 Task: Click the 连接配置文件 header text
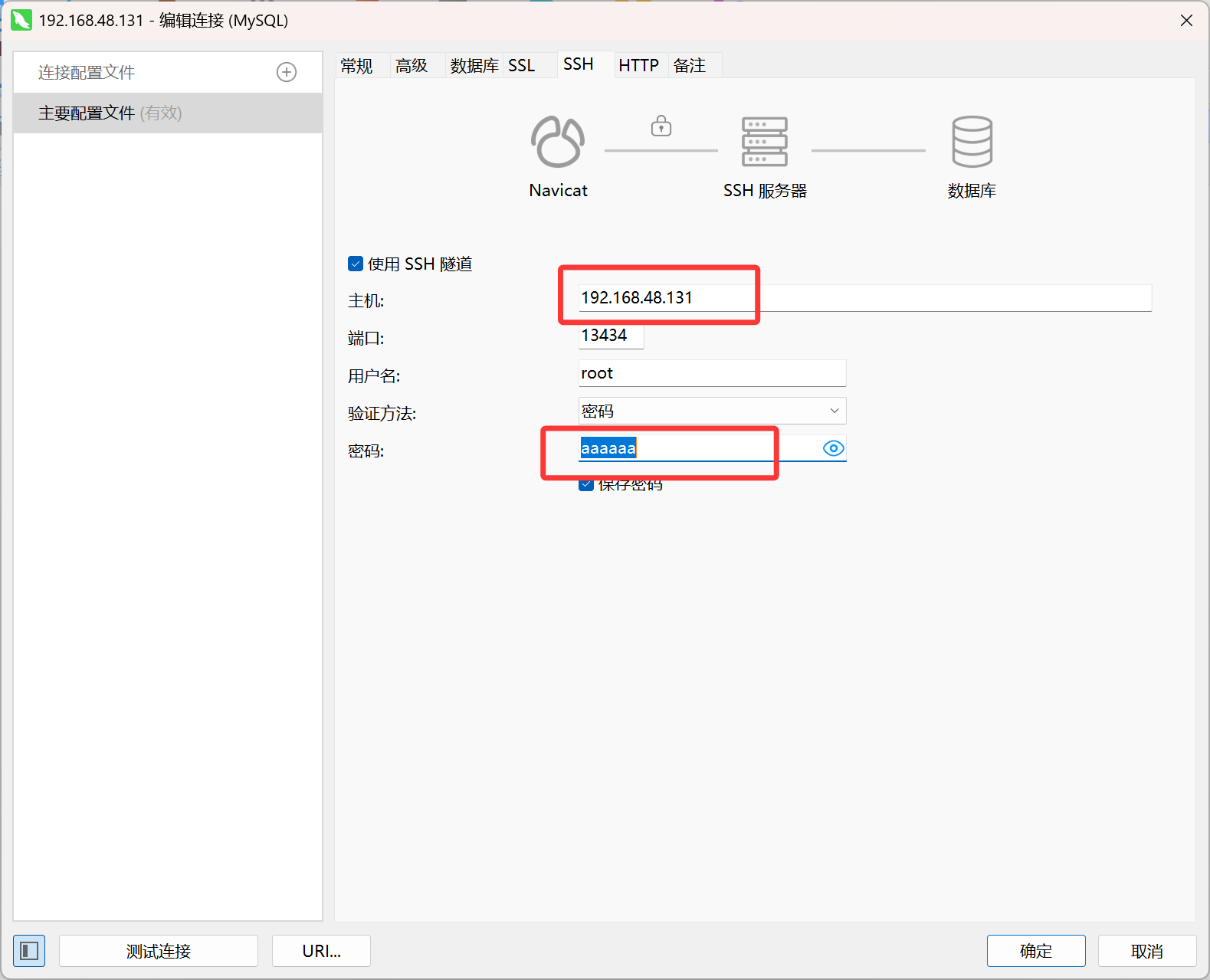pos(87,72)
